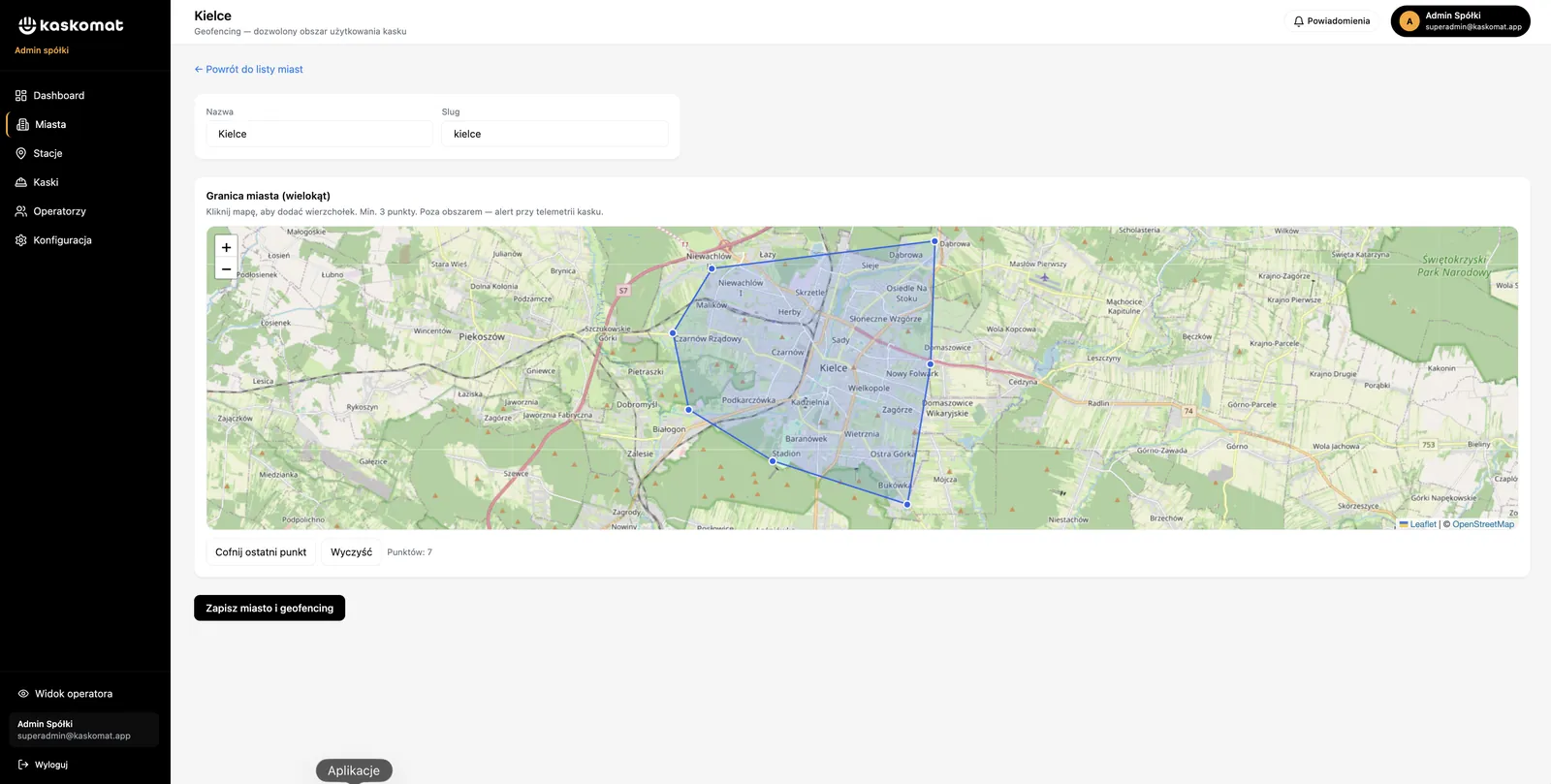1551x784 pixels.
Task: Click the back arrow beside Powrót
Action: tap(199, 70)
